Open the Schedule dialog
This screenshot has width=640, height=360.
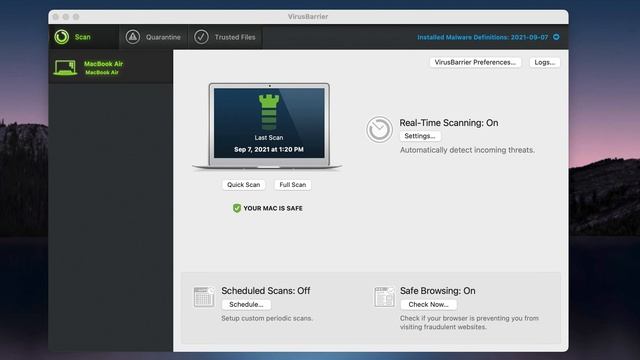(246, 304)
